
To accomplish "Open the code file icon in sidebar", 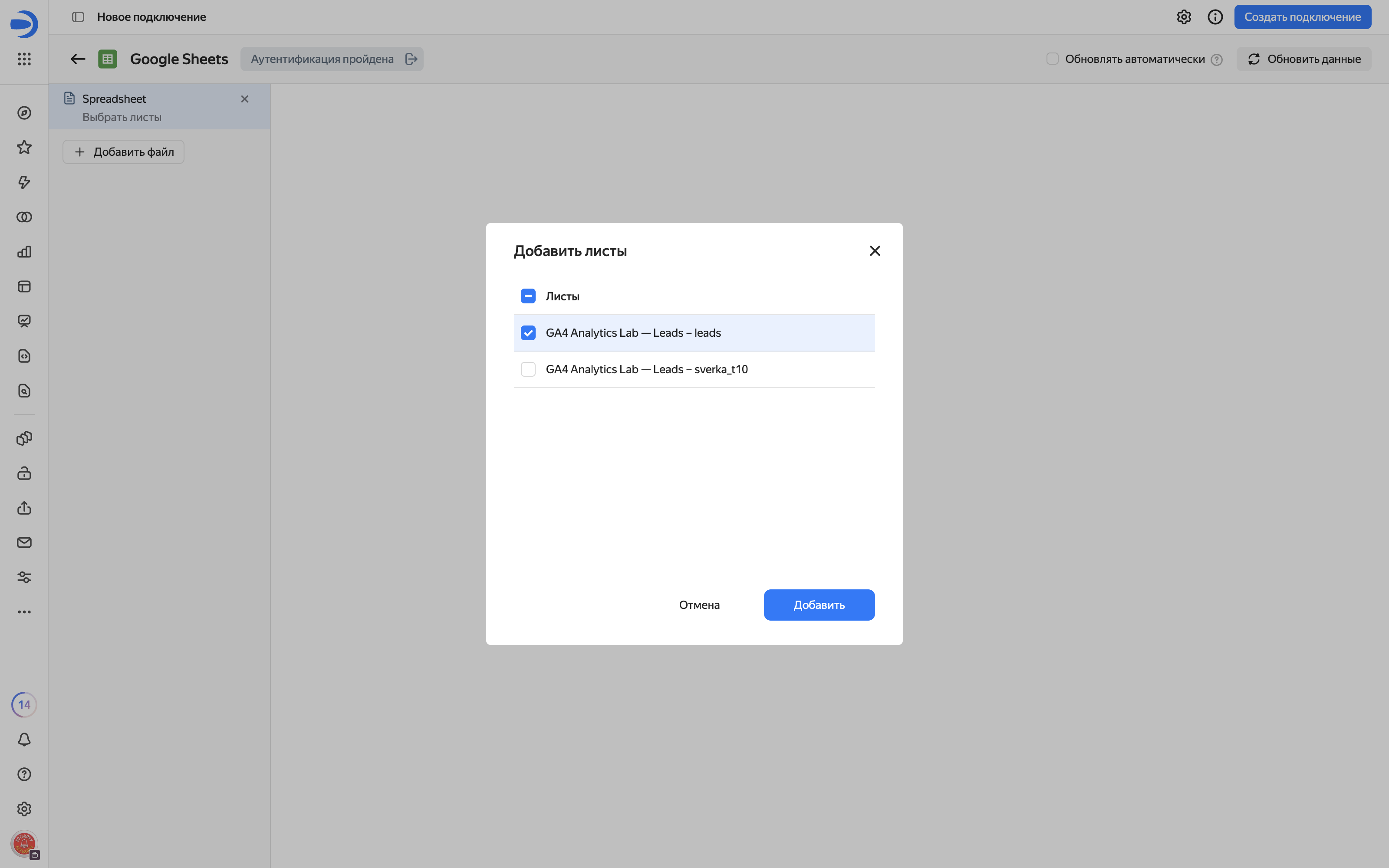I will 24,356.
